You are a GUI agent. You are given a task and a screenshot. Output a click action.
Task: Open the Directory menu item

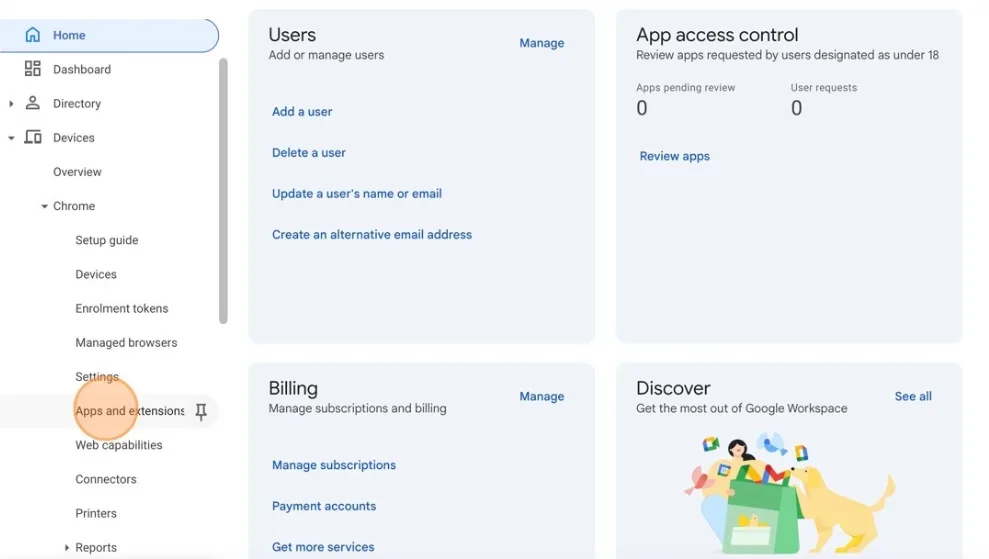tap(77, 103)
